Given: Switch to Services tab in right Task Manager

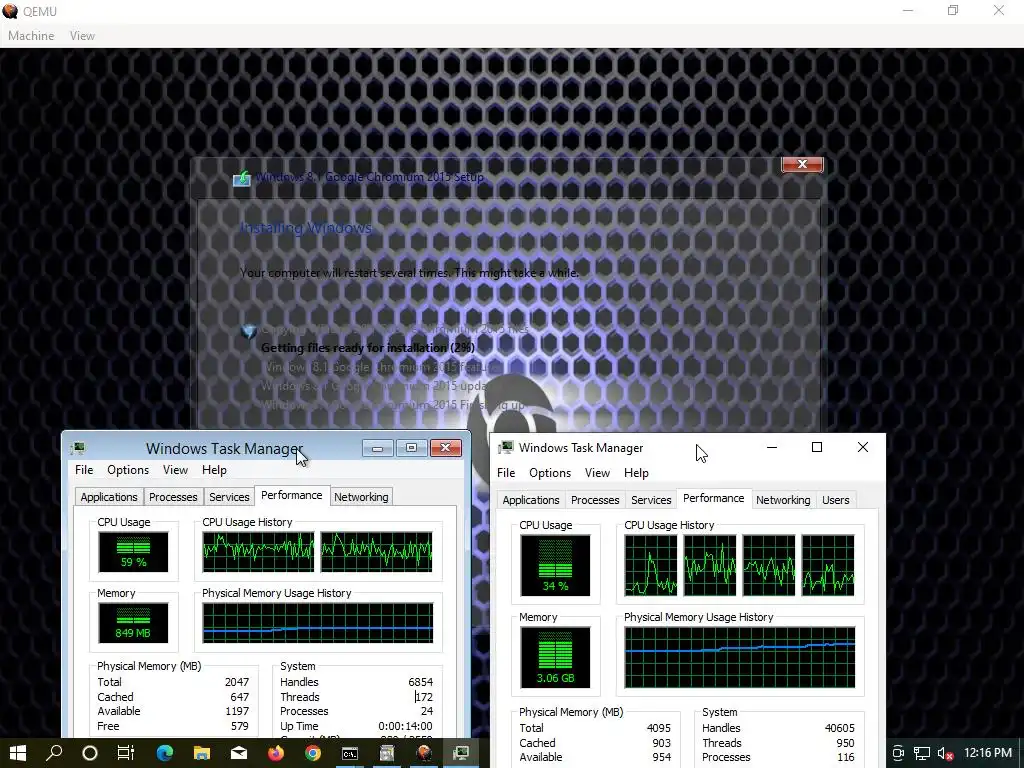Looking at the screenshot, I should click(x=651, y=500).
